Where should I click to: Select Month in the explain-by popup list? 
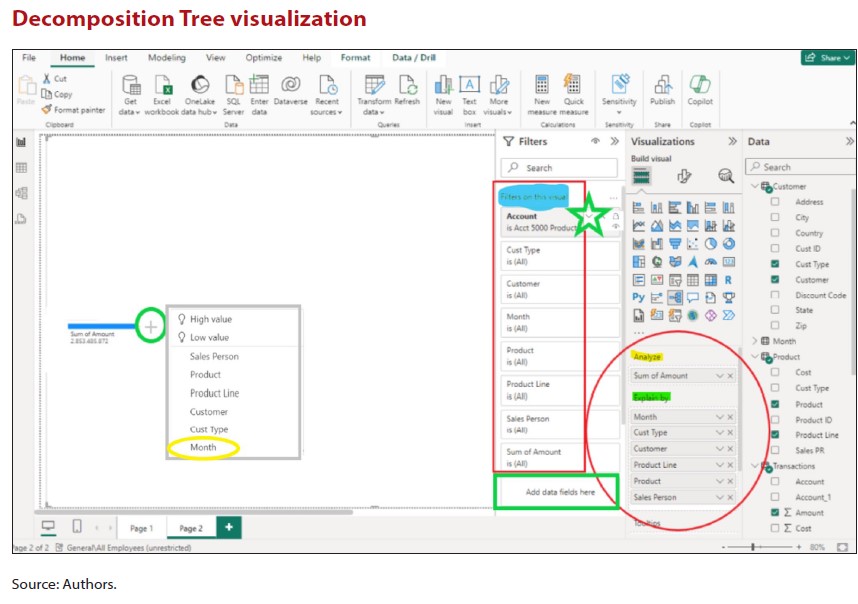203,448
